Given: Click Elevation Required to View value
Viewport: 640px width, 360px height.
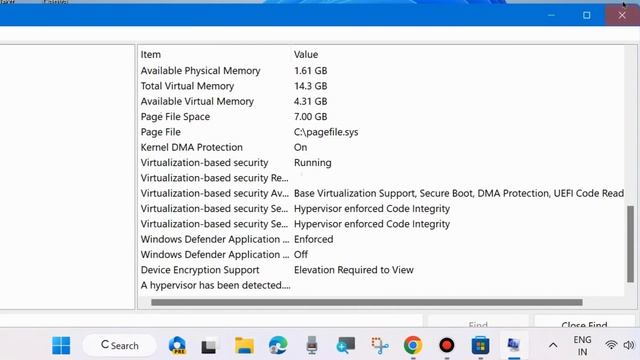Looking at the screenshot, I should pos(353,270).
